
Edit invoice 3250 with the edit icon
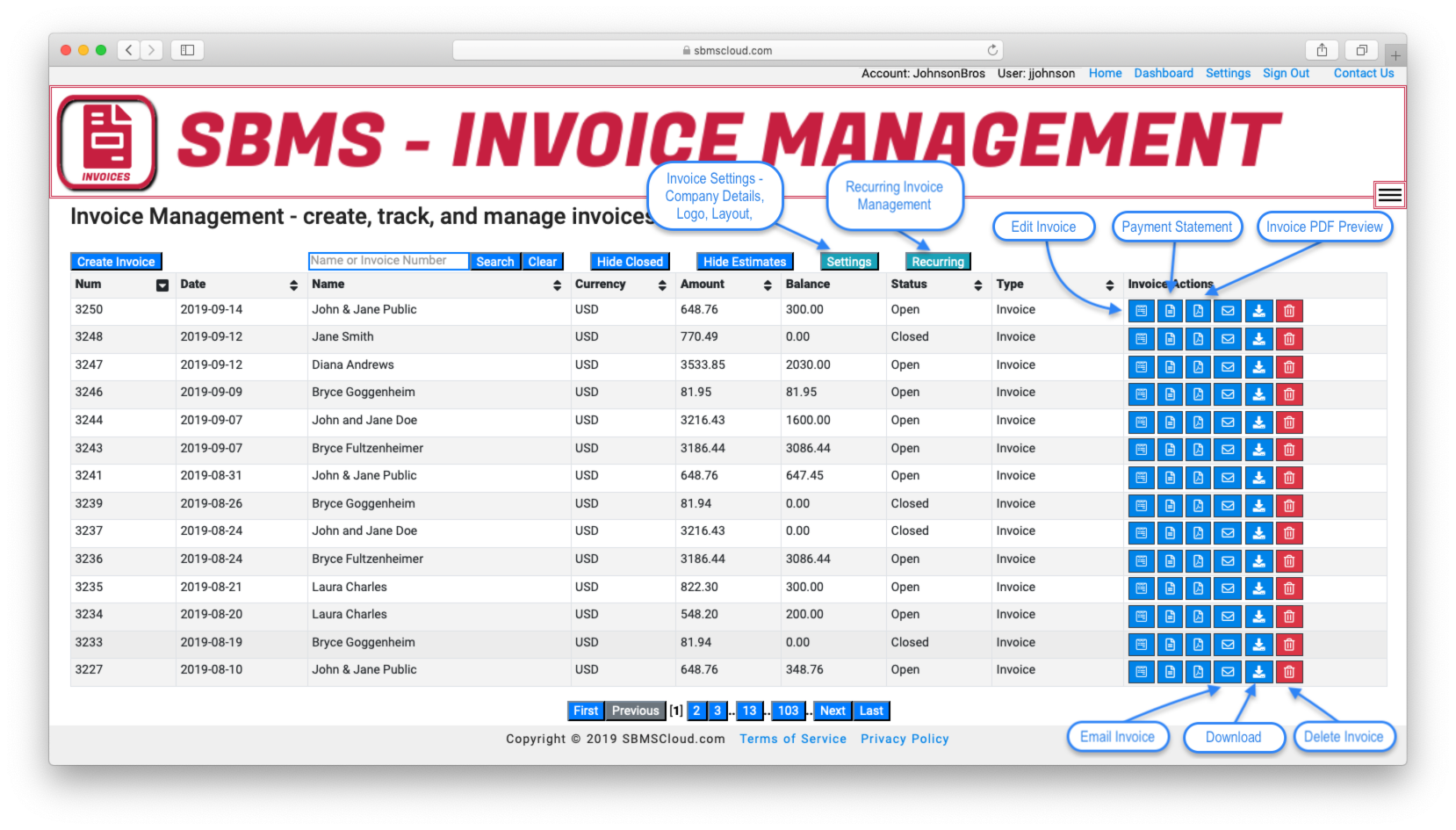(1141, 311)
